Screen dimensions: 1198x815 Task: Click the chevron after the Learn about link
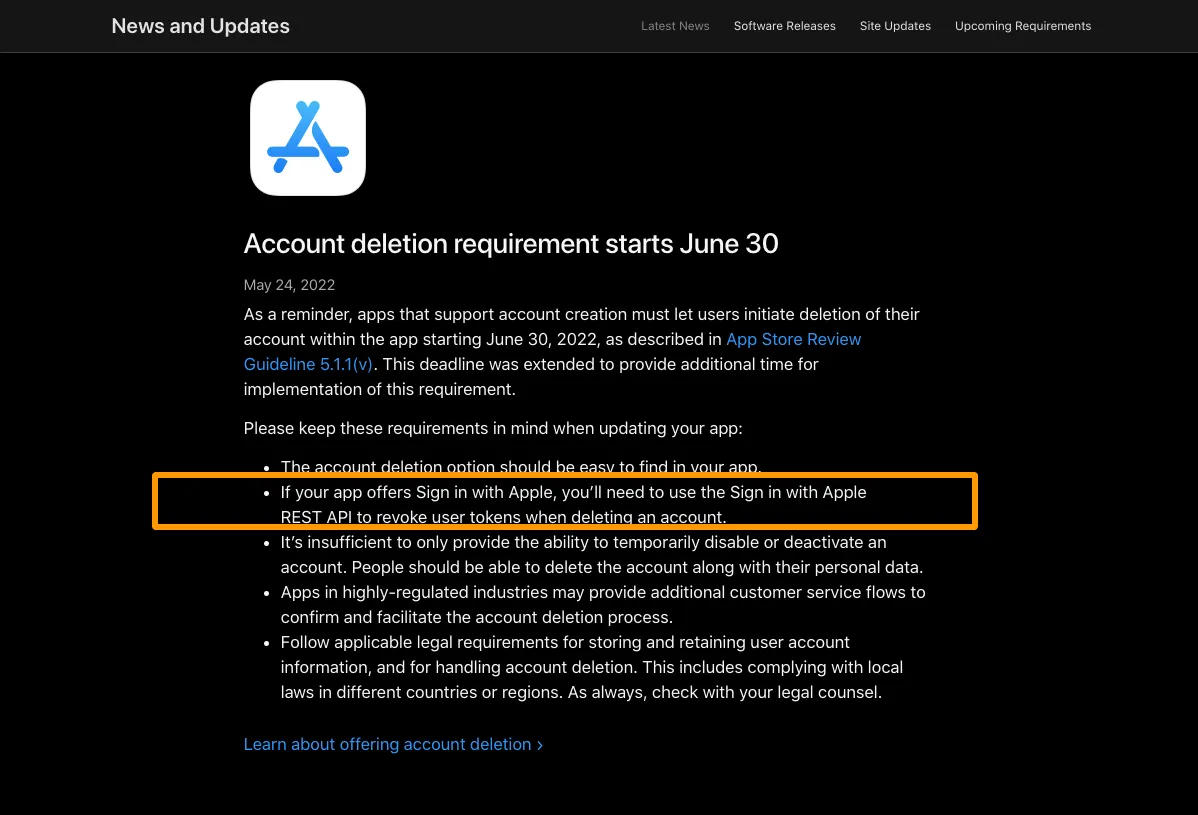540,745
